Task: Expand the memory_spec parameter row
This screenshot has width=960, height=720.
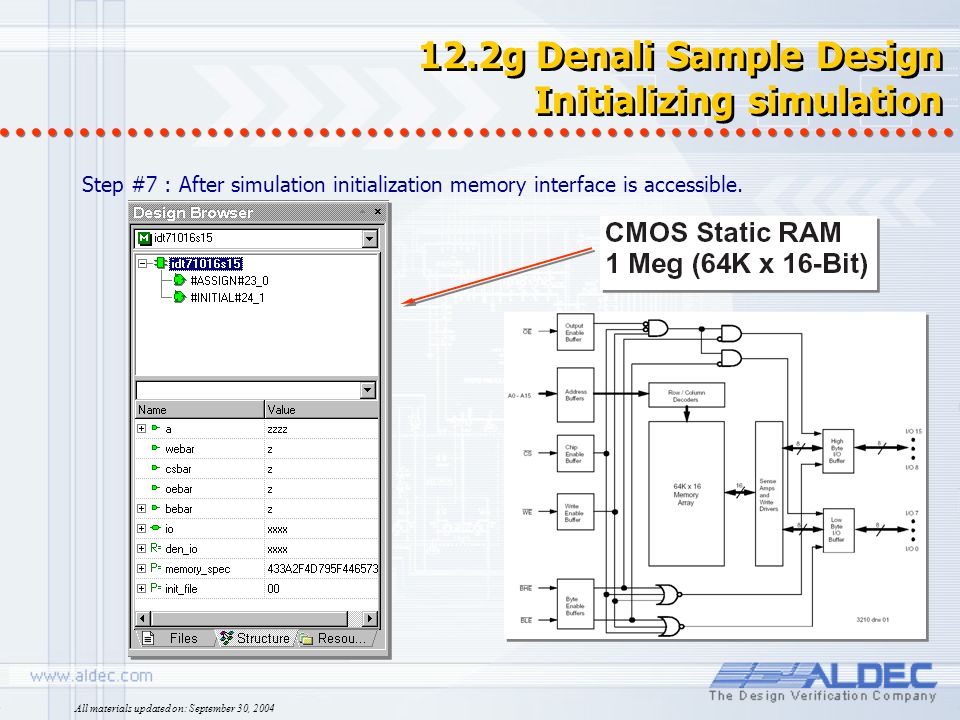Action: (141, 568)
